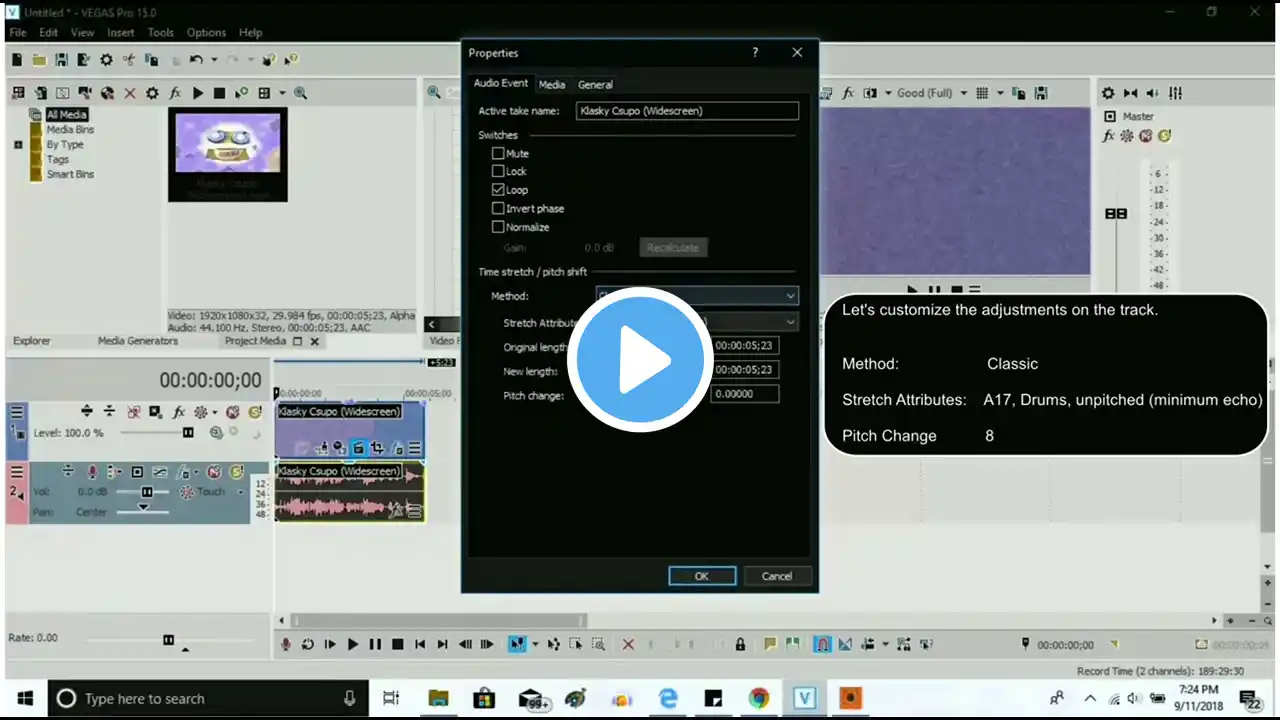
Task: Open the Options menu
Action: coord(206,33)
